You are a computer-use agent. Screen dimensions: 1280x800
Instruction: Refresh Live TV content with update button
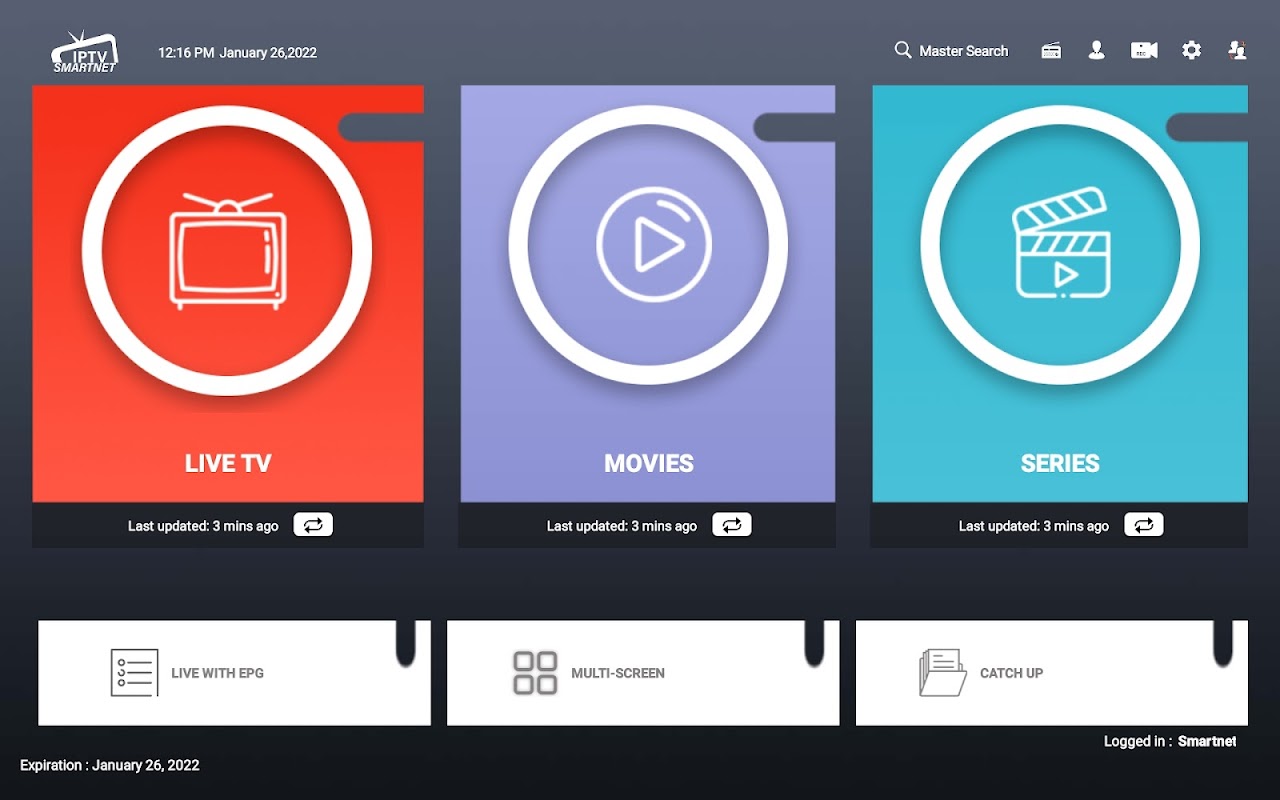(x=313, y=525)
